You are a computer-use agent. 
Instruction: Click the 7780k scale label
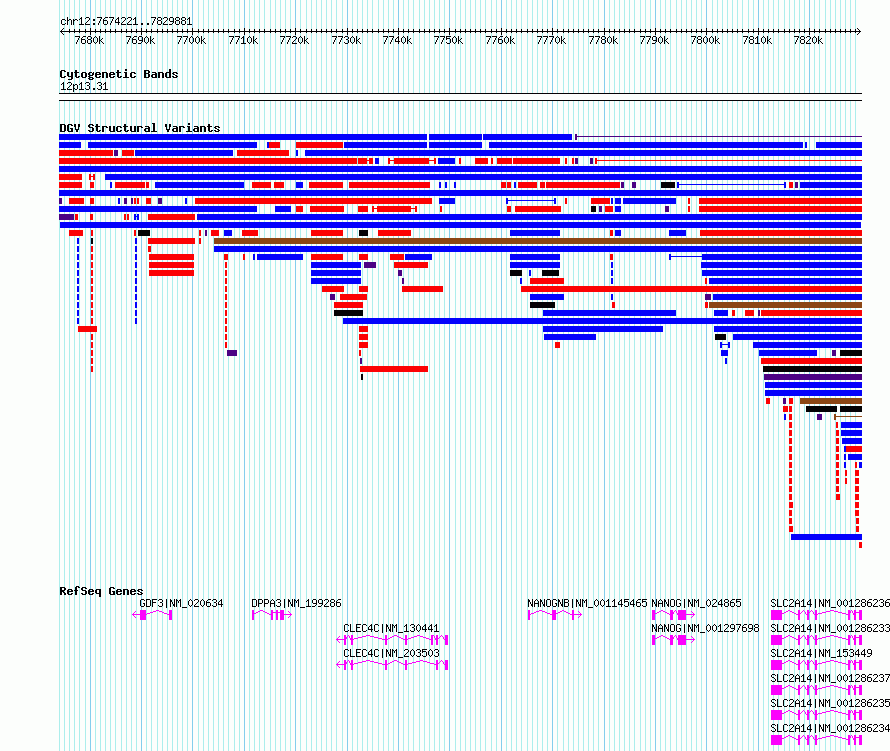pos(603,40)
